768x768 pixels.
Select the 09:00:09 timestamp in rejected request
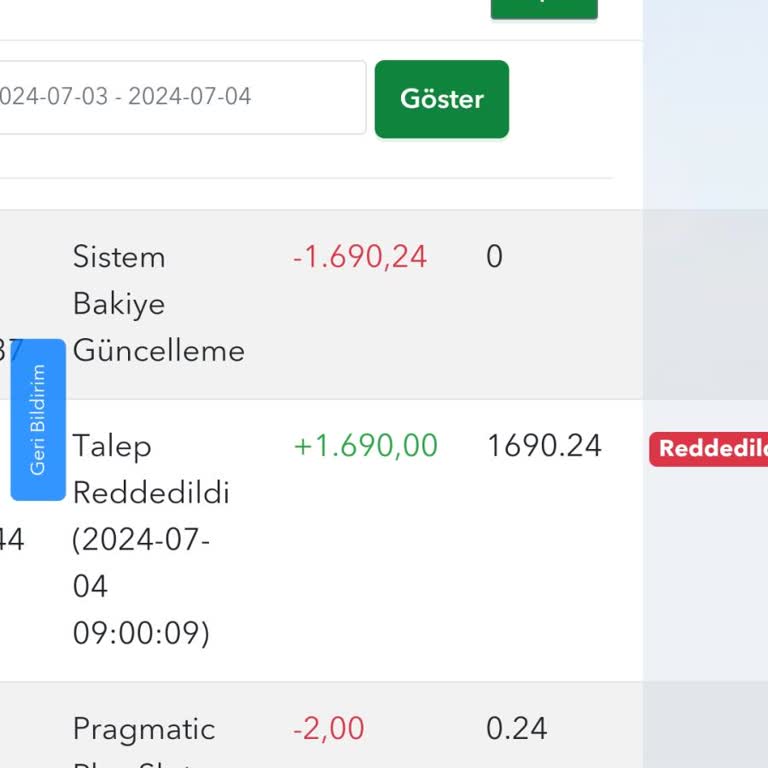(141, 632)
